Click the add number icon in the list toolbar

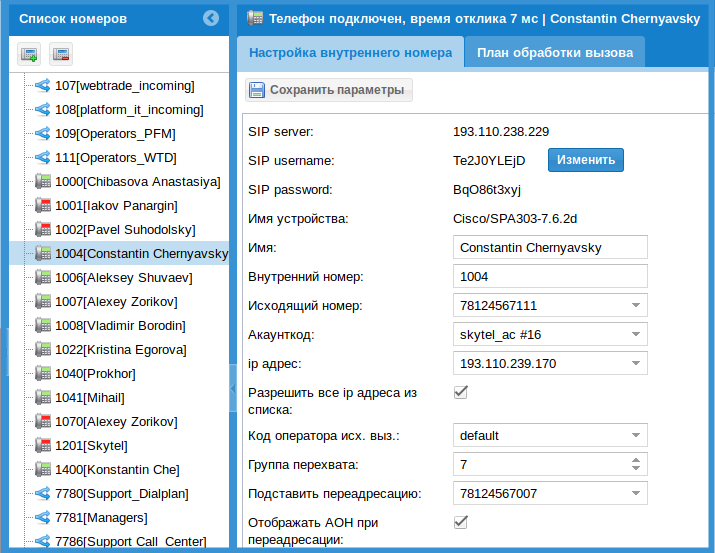pyautogui.click(x=28, y=54)
